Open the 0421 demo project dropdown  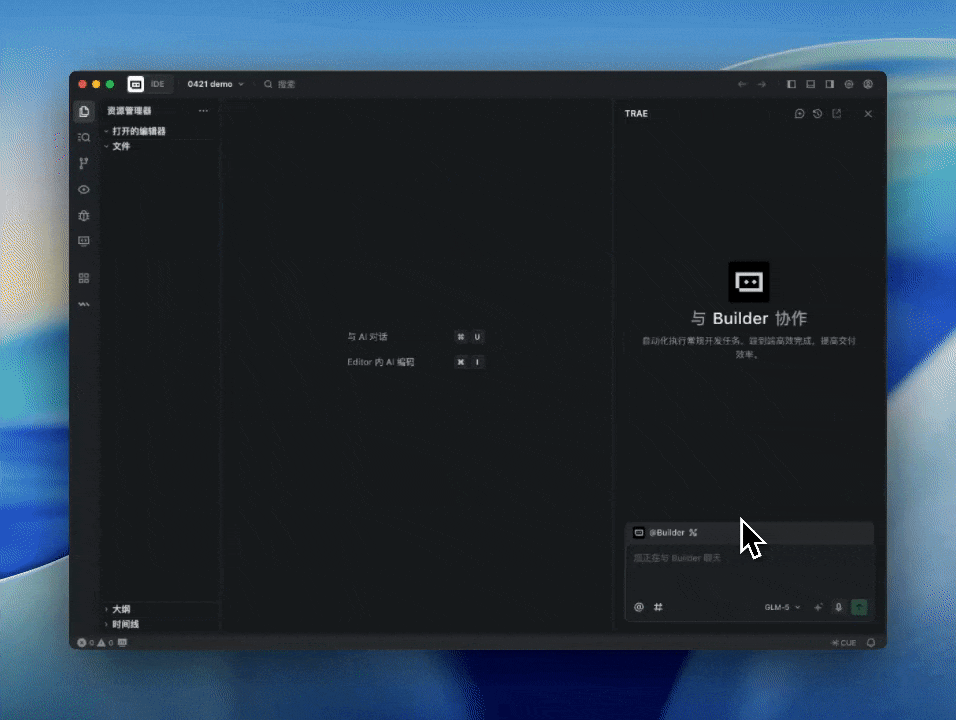(215, 85)
